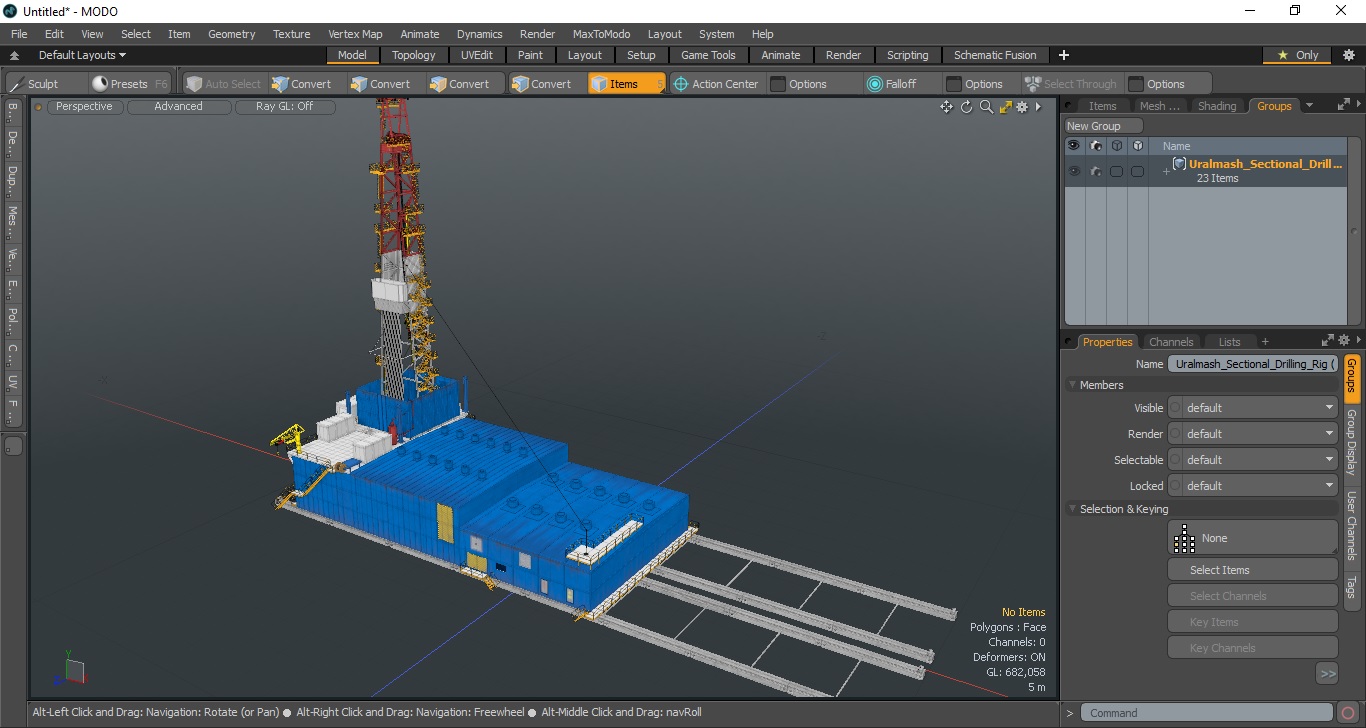Open the Vertex Map menu
The width and height of the screenshot is (1366, 728).
(x=355, y=34)
